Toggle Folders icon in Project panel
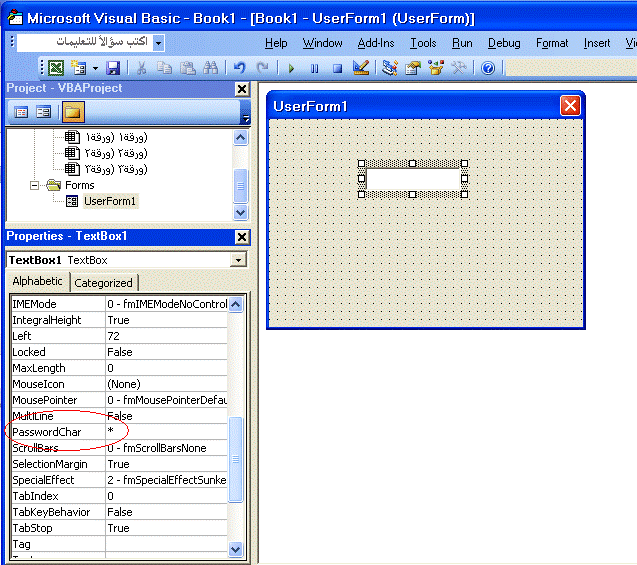The image size is (637, 565). tap(73, 112)
